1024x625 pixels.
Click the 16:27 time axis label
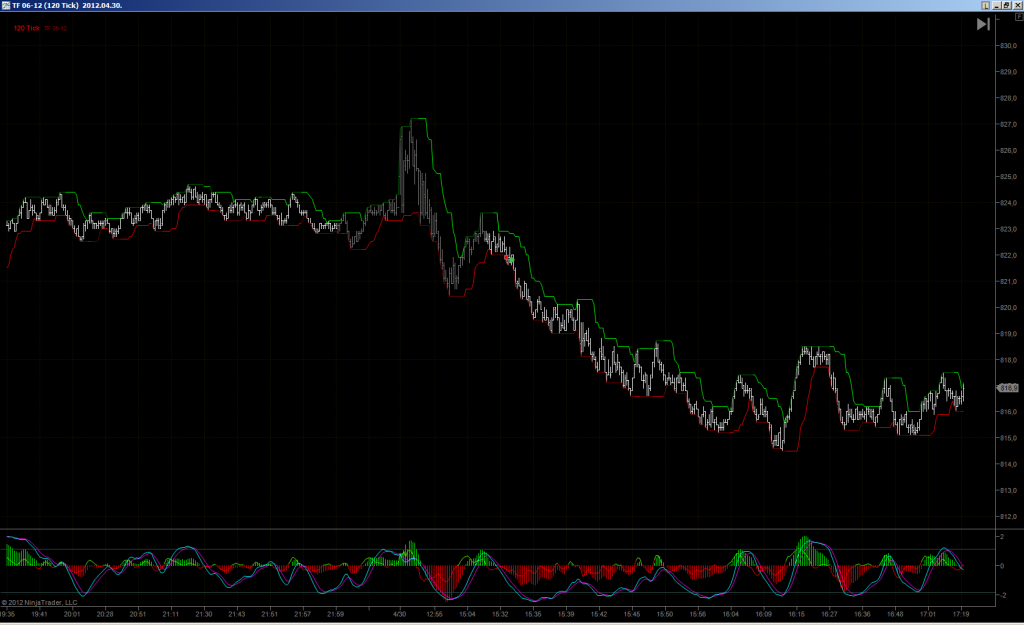click(x=829, y=614)
